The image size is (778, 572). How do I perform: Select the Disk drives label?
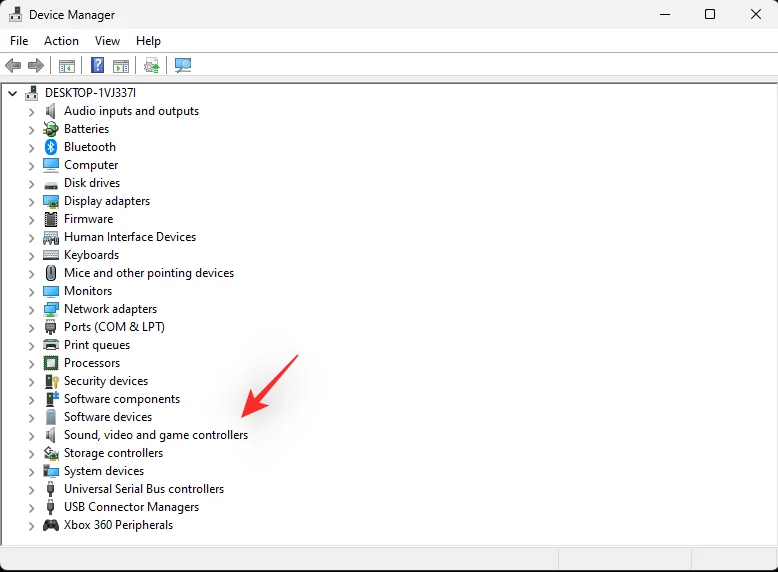(92, 183)
